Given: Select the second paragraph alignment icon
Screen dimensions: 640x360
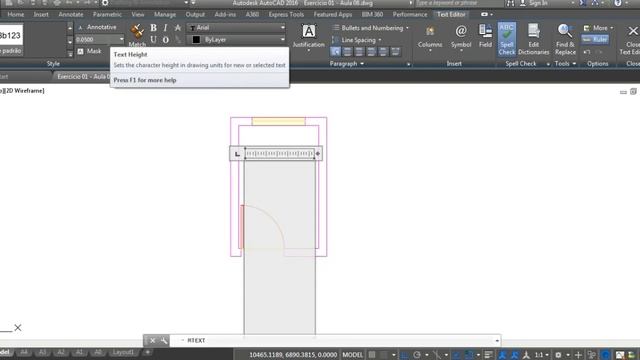Looking at the screenshot, I should (x=347, y=51).
